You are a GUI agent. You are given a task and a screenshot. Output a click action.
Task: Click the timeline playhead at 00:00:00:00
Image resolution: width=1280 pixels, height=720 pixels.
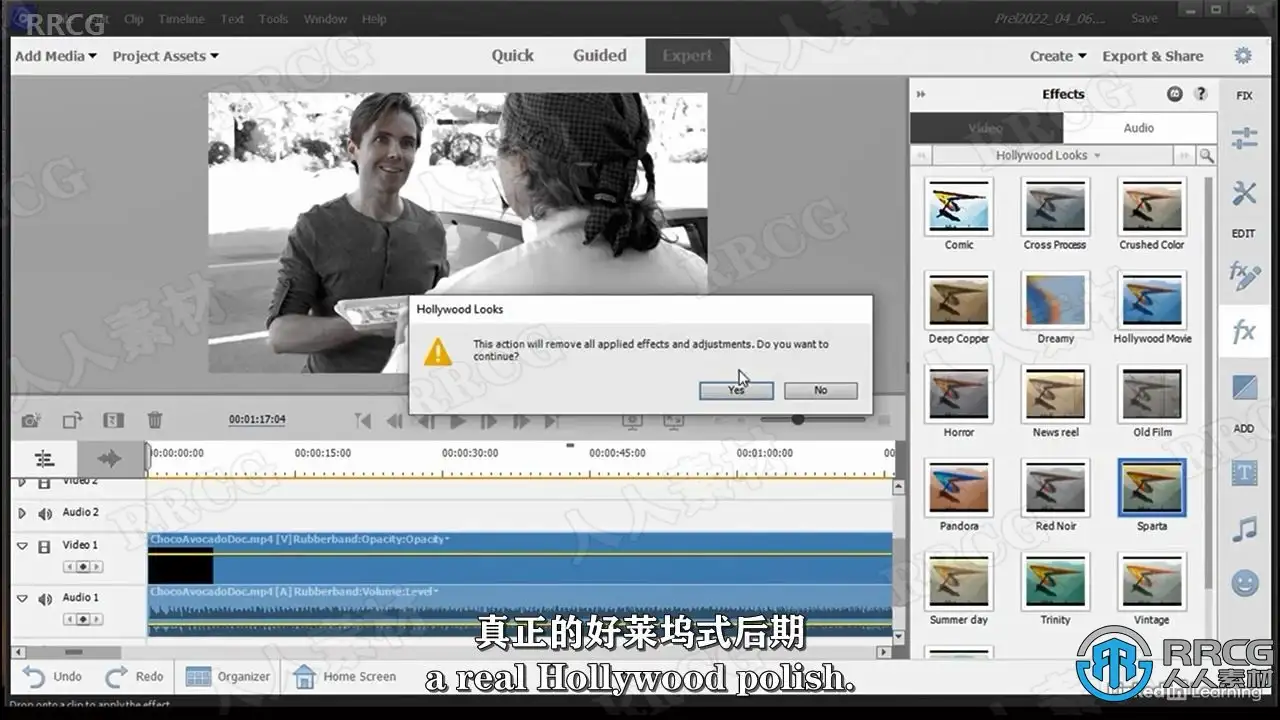[149, 456]
